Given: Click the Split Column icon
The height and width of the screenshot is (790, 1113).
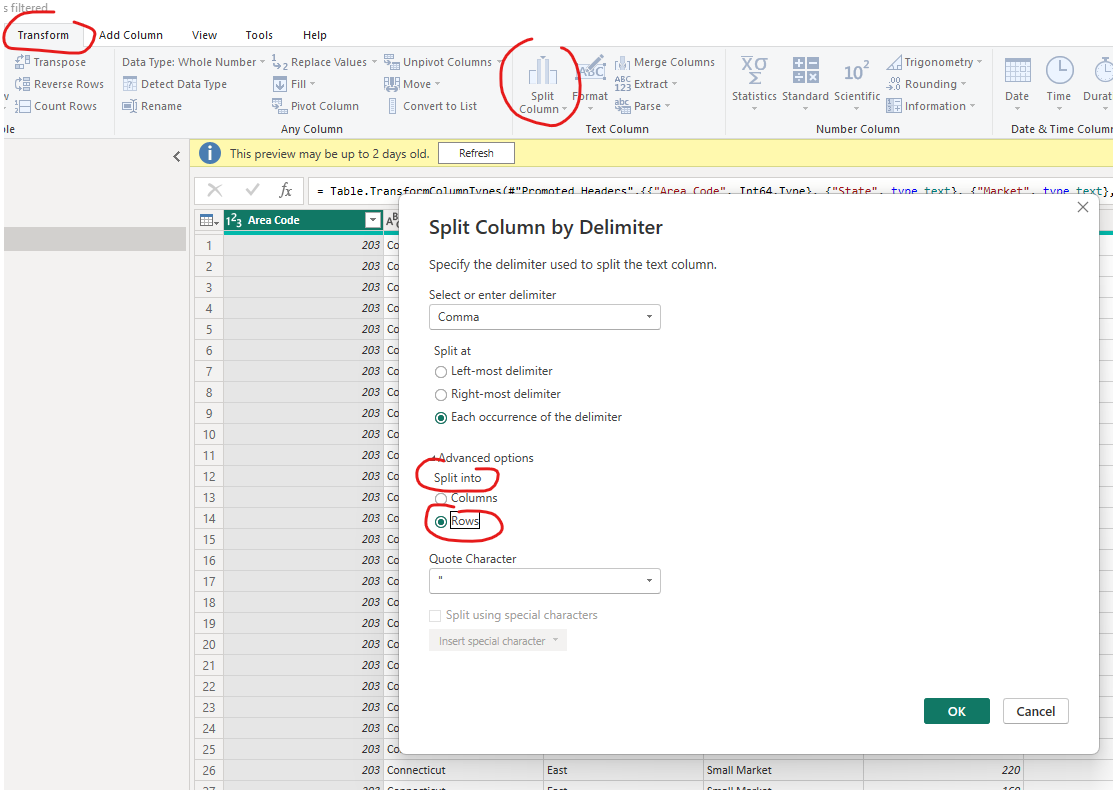Looking at the screenshot, I should click(542, 71).
